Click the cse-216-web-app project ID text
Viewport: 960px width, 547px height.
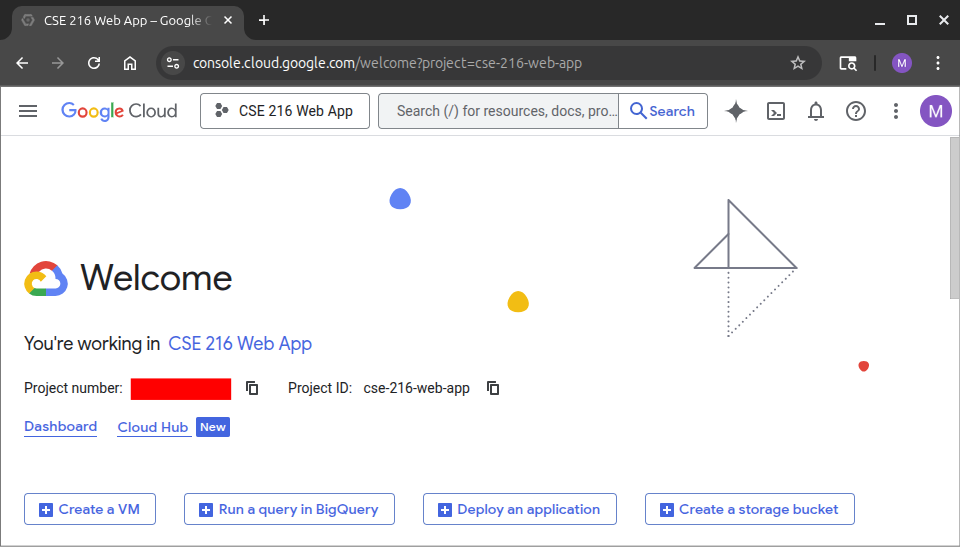coord(416,388)
